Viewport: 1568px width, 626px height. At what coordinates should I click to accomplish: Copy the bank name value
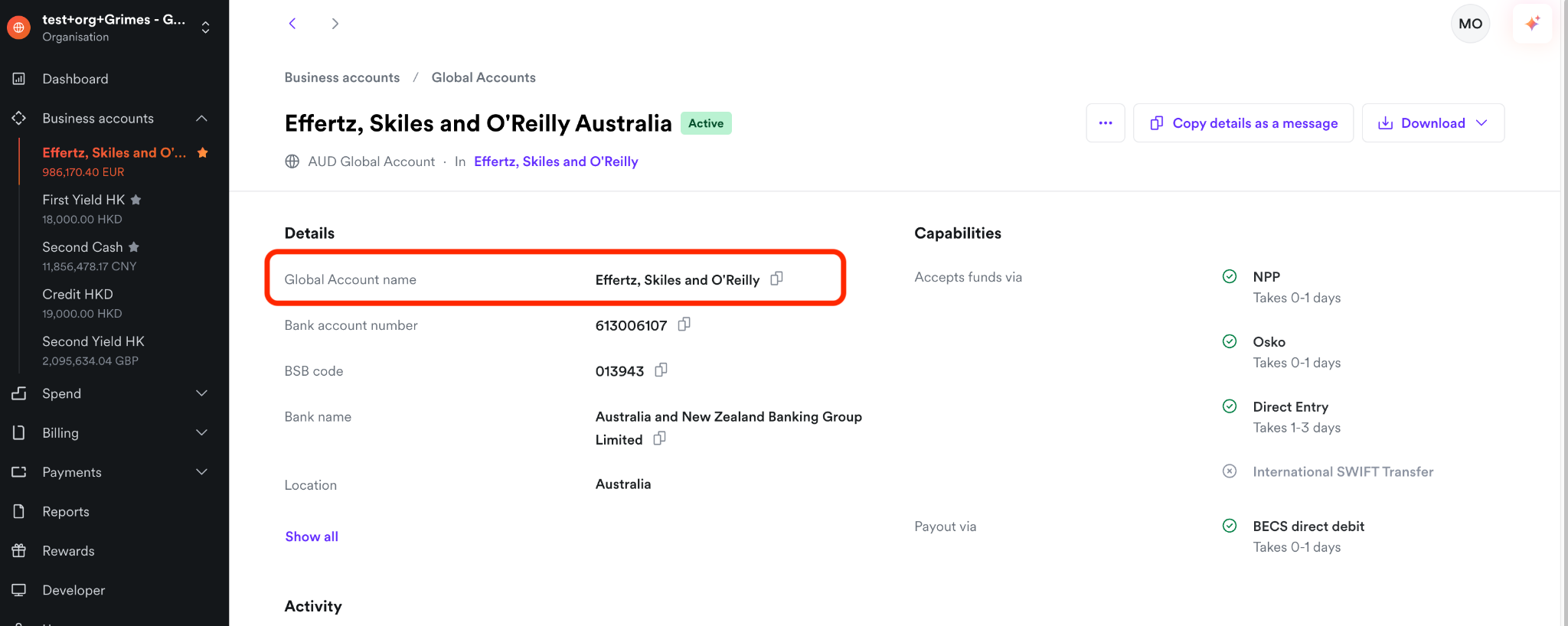659,439
